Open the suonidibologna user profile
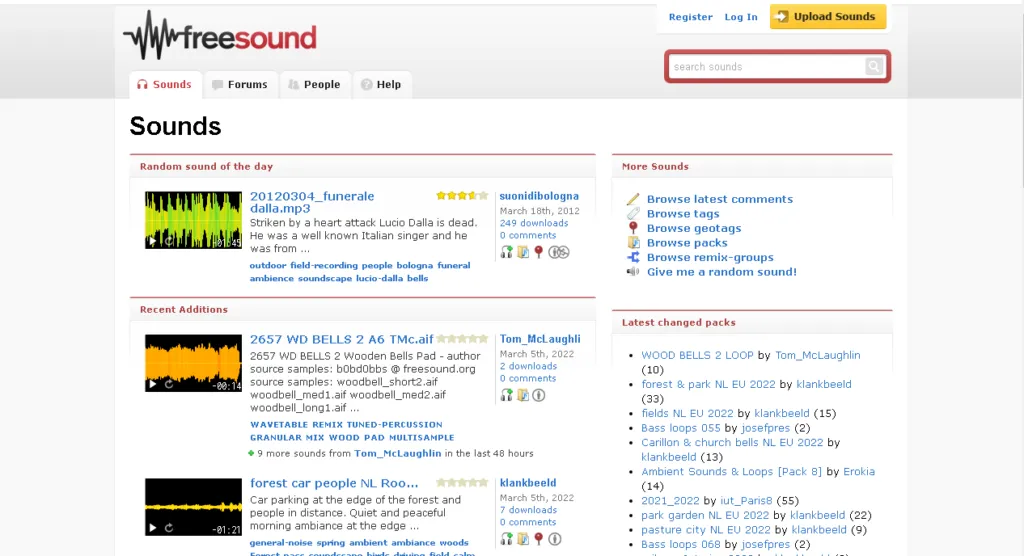The image size is (1024, 556). pos(539,196)
